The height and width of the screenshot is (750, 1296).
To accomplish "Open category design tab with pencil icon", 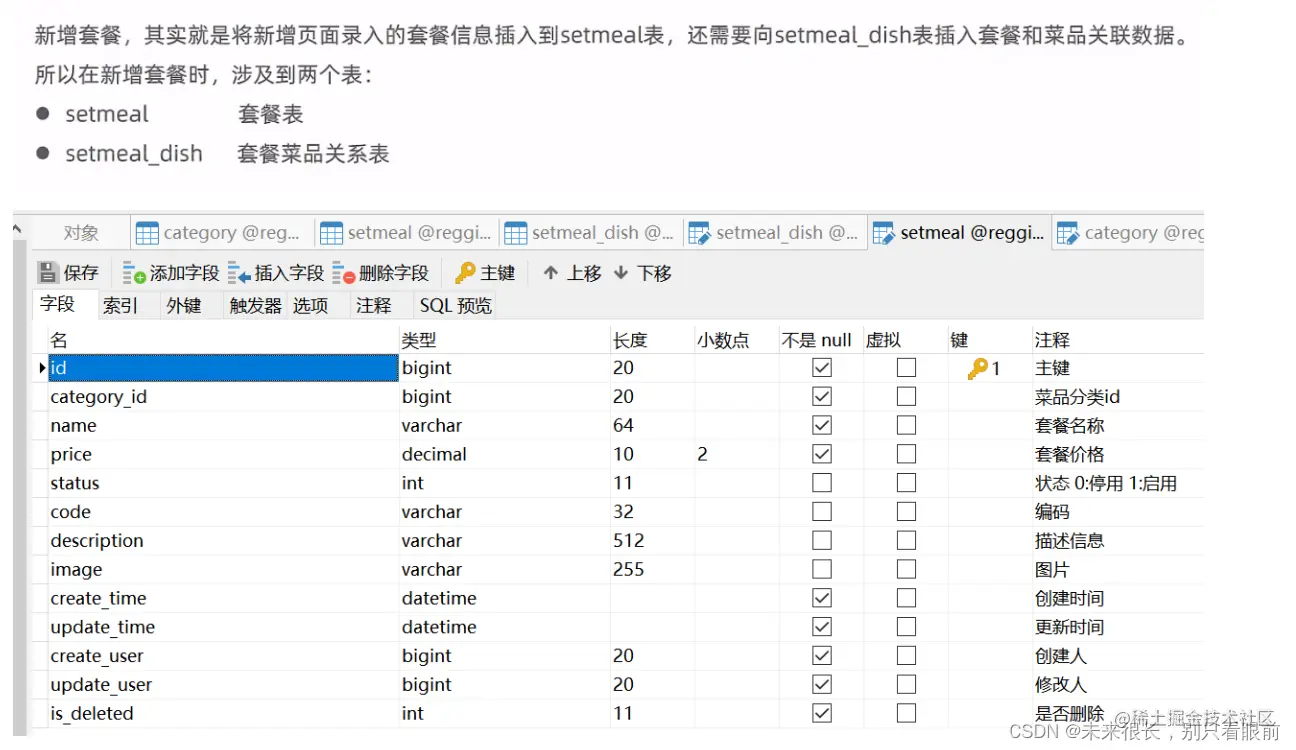I will coord(1129,233).
